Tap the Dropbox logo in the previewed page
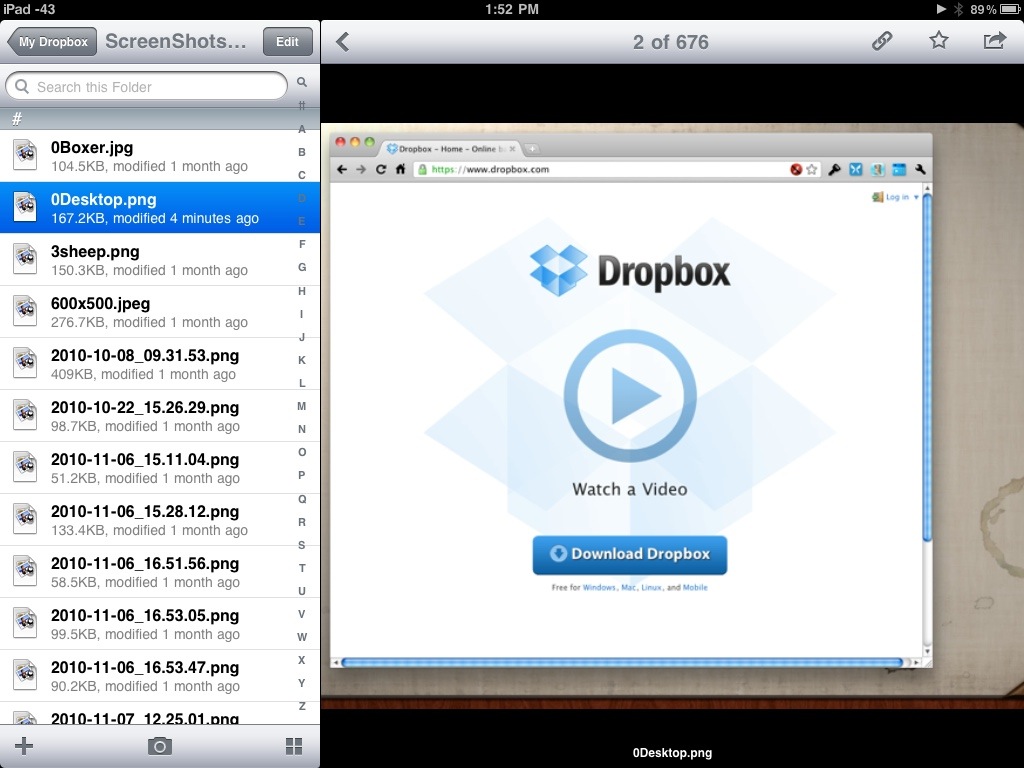 coord(630,270)
